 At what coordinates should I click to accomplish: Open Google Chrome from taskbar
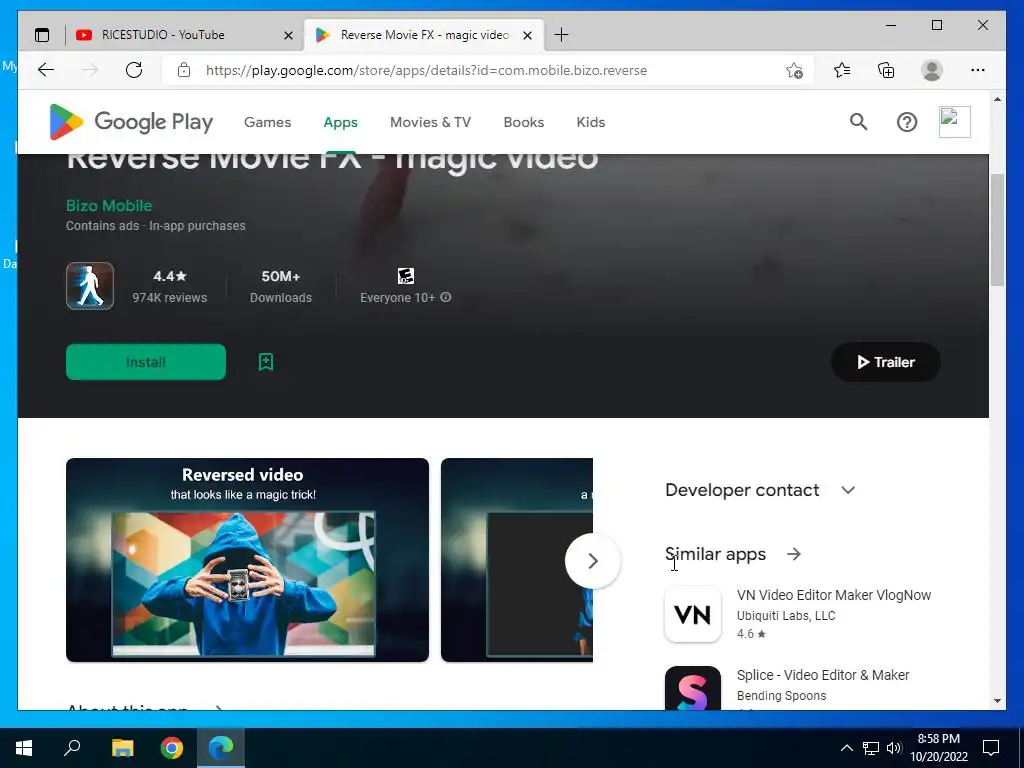172,748
